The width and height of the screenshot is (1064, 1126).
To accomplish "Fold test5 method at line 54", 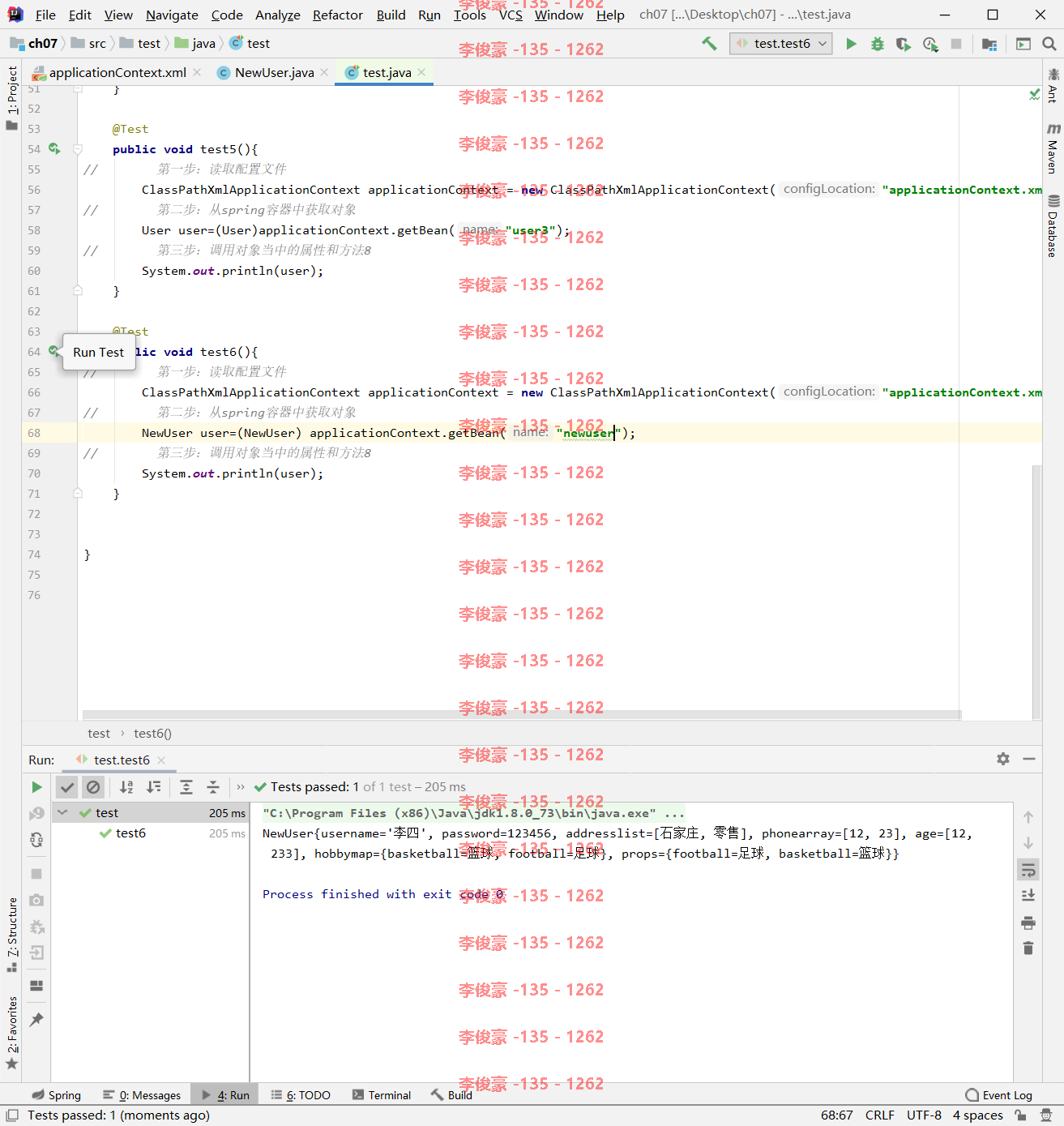I will pos(78,149).
